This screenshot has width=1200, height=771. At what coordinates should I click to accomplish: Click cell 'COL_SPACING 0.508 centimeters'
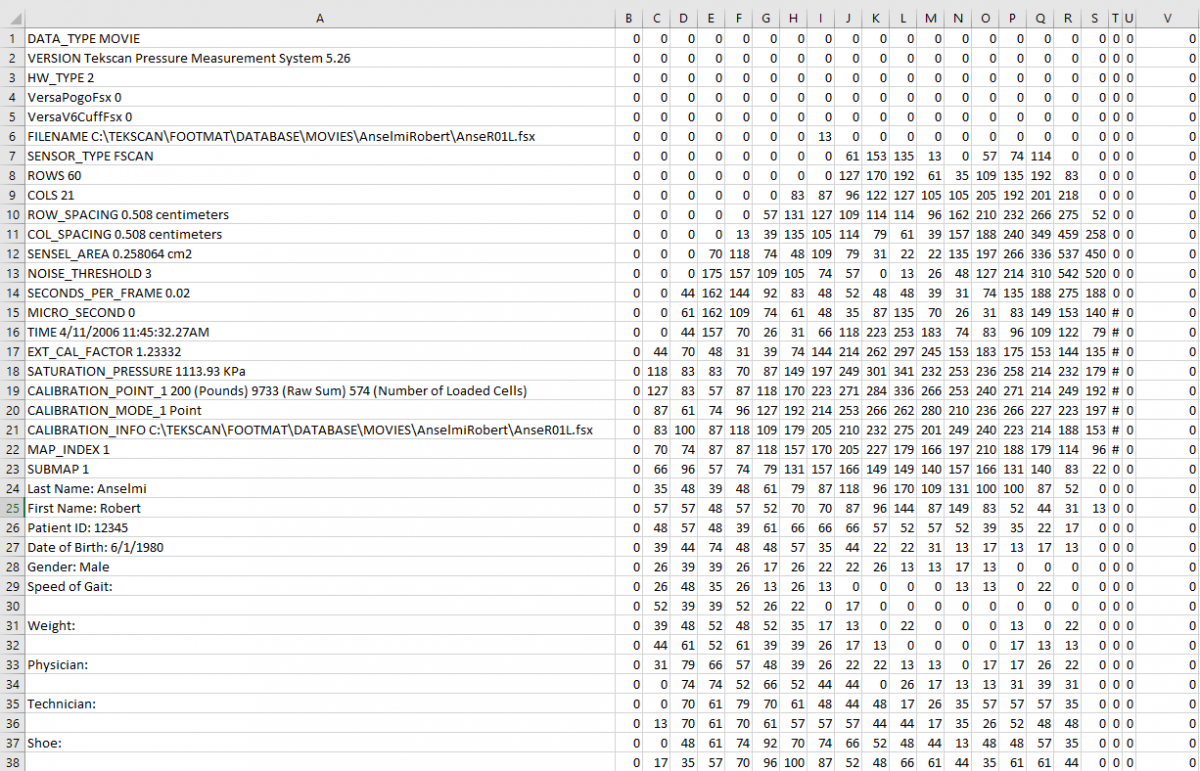[x=319, y=233]
